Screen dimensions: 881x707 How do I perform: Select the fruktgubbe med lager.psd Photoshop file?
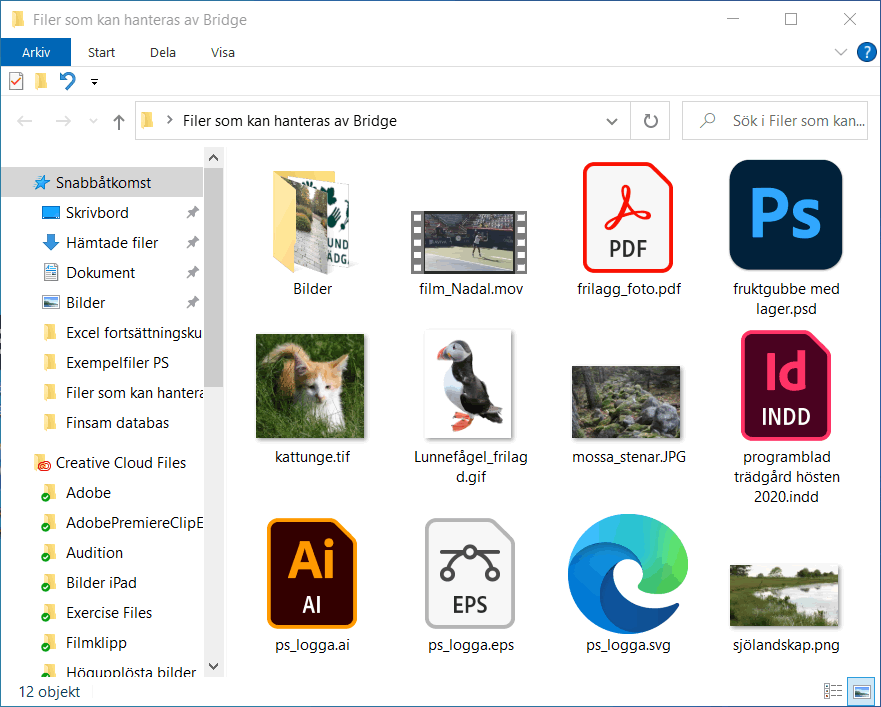click(x=785, y=215)
